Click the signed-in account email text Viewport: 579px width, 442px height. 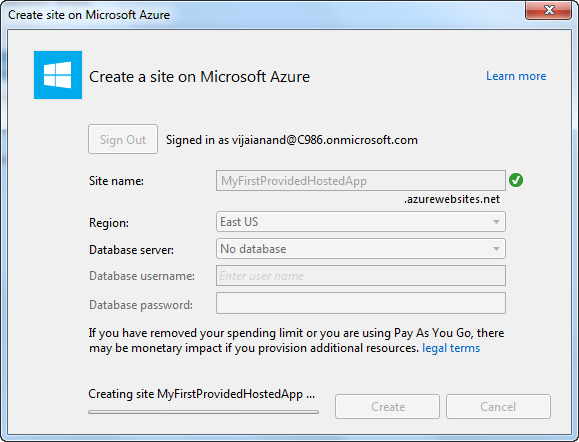(325, 140)
